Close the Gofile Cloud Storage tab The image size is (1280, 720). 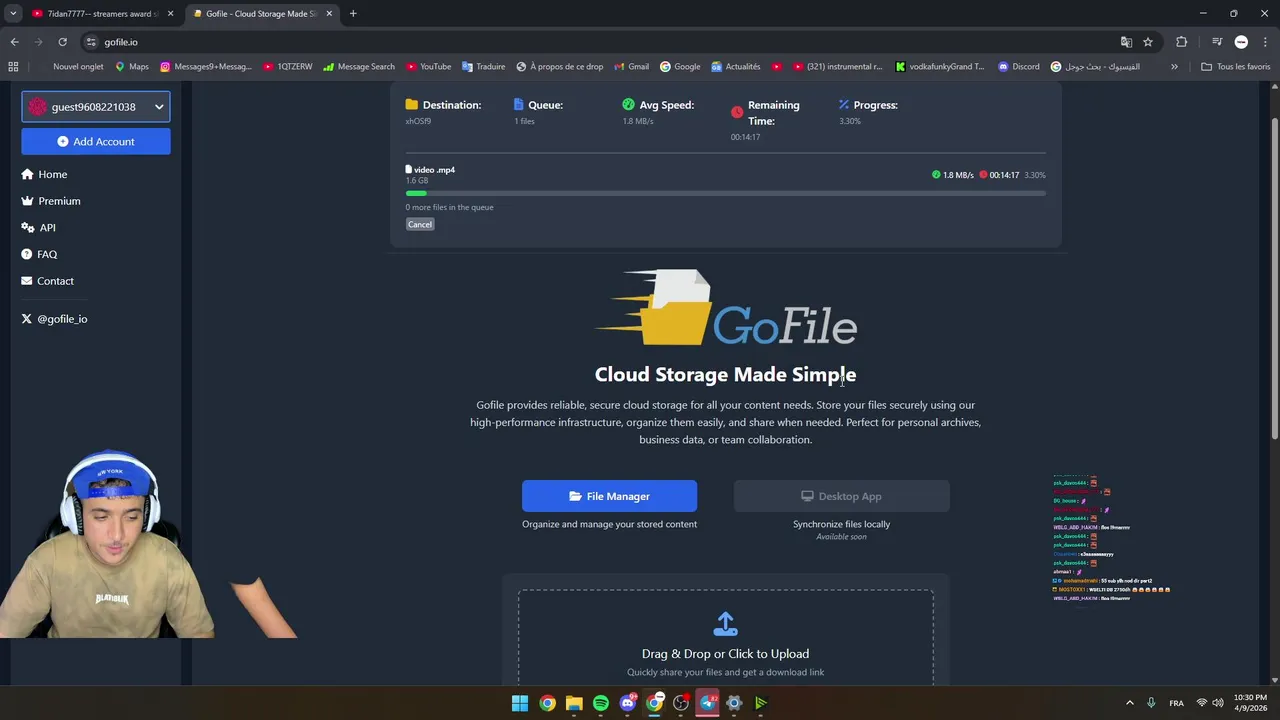(x=329, y=14)
